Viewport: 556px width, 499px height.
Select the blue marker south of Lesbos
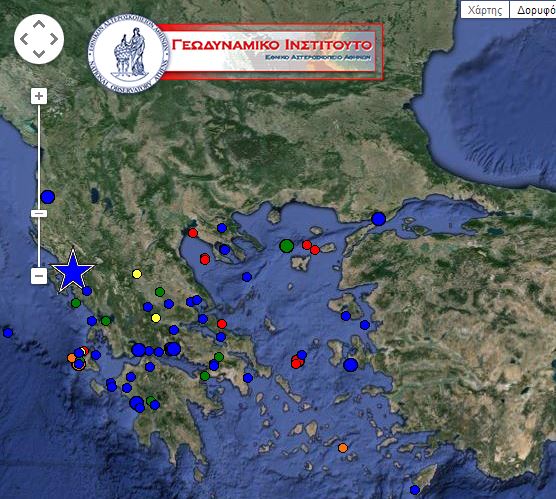(x=365, y=325)
